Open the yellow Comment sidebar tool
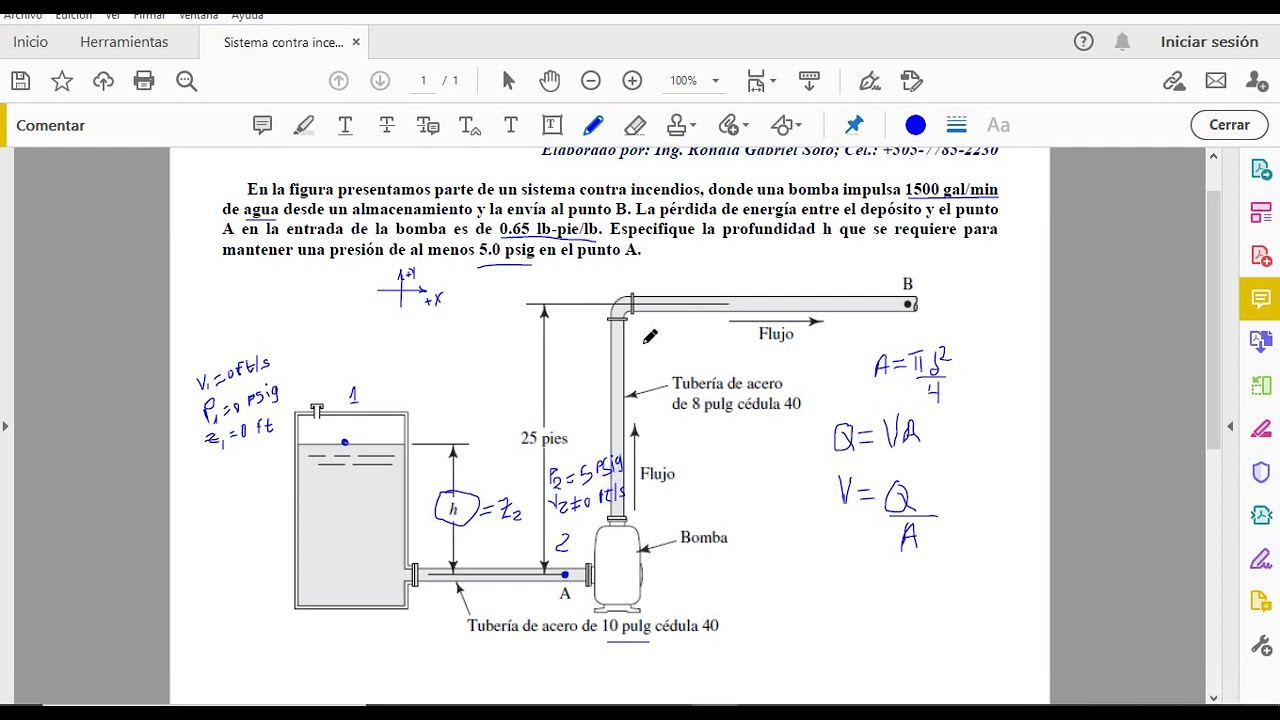 pos(1260,299)
